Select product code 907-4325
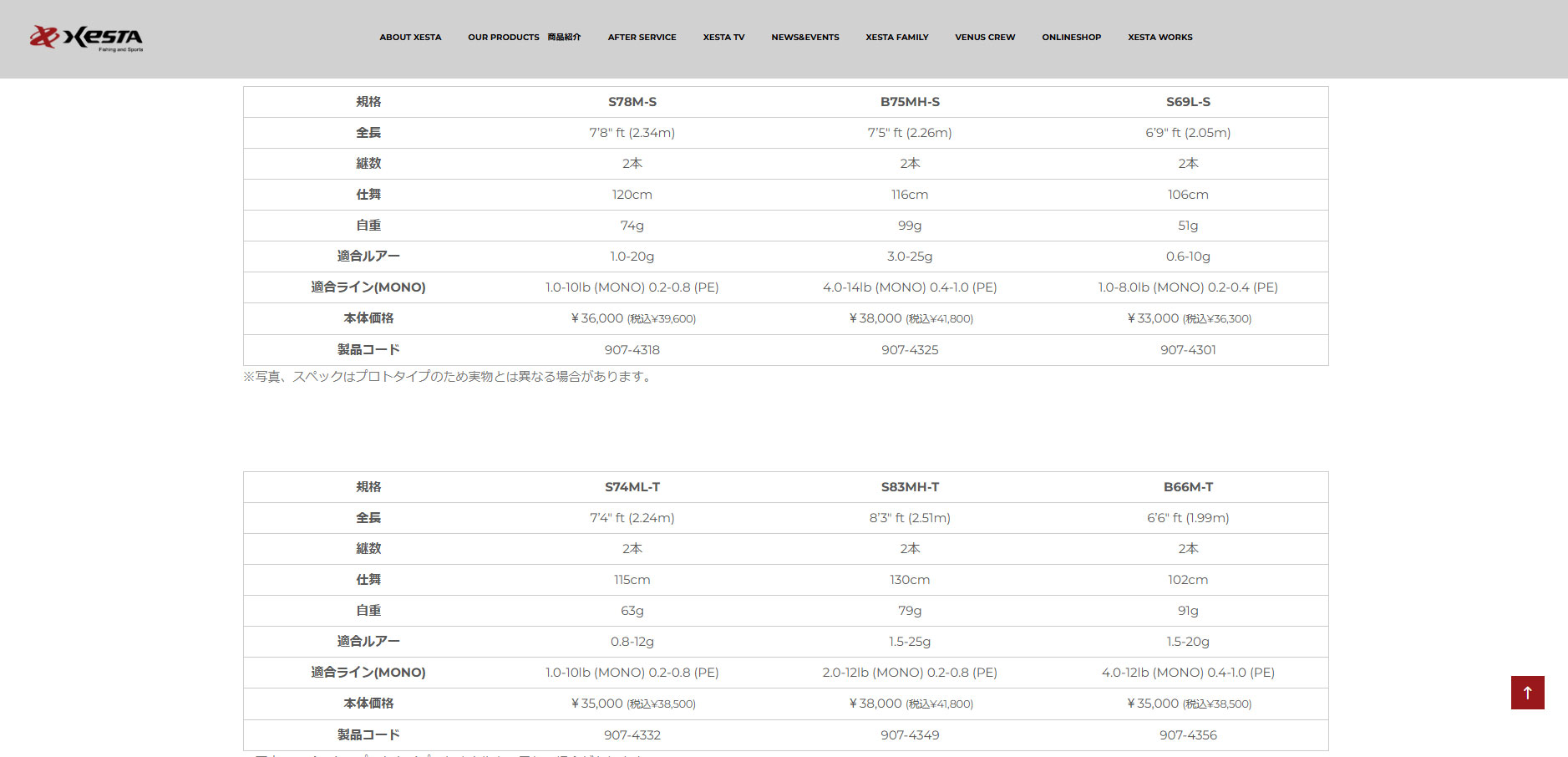Screen dimensions: 1568x757 click(x=910, y=350)
